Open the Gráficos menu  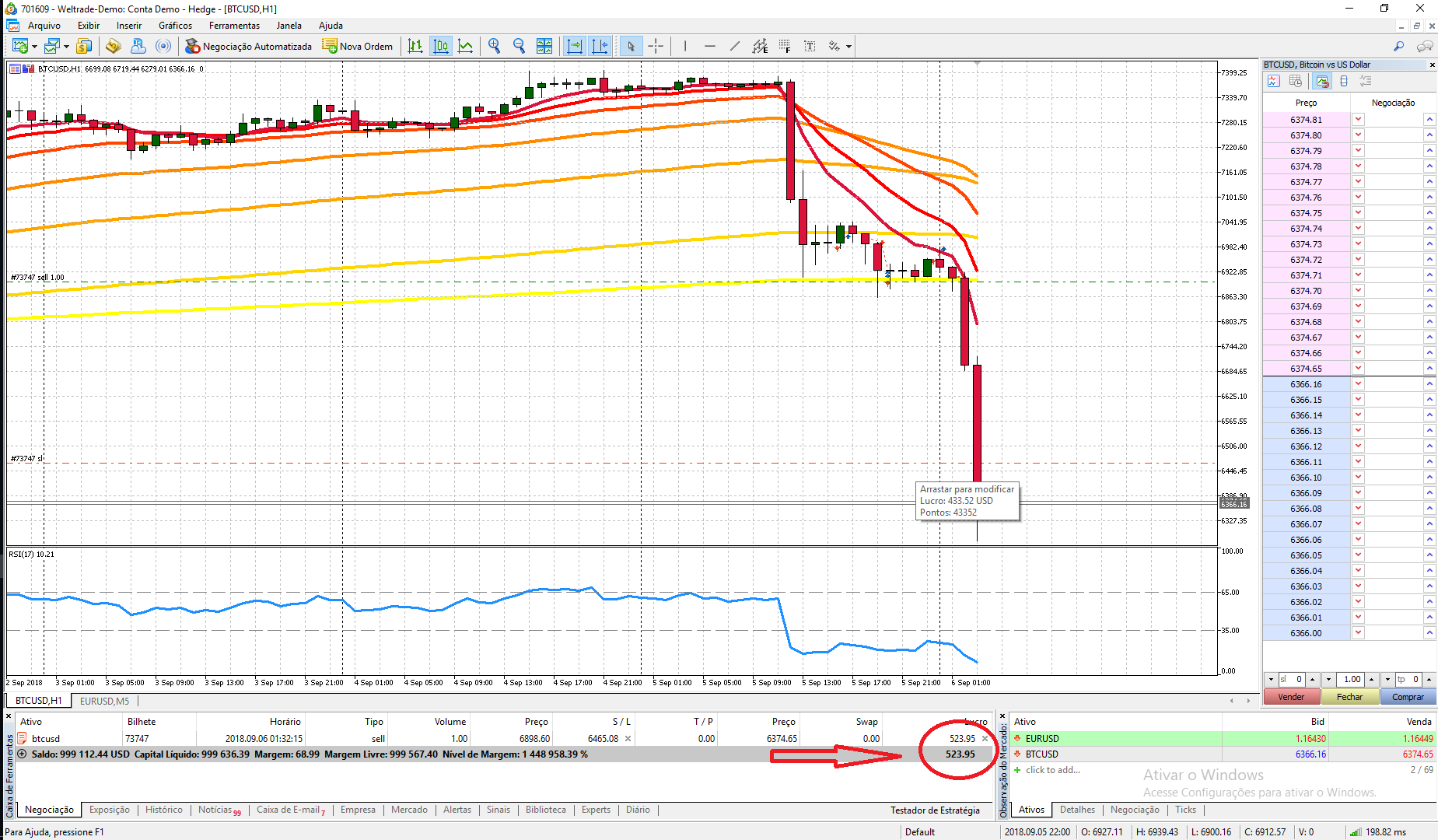176,26
